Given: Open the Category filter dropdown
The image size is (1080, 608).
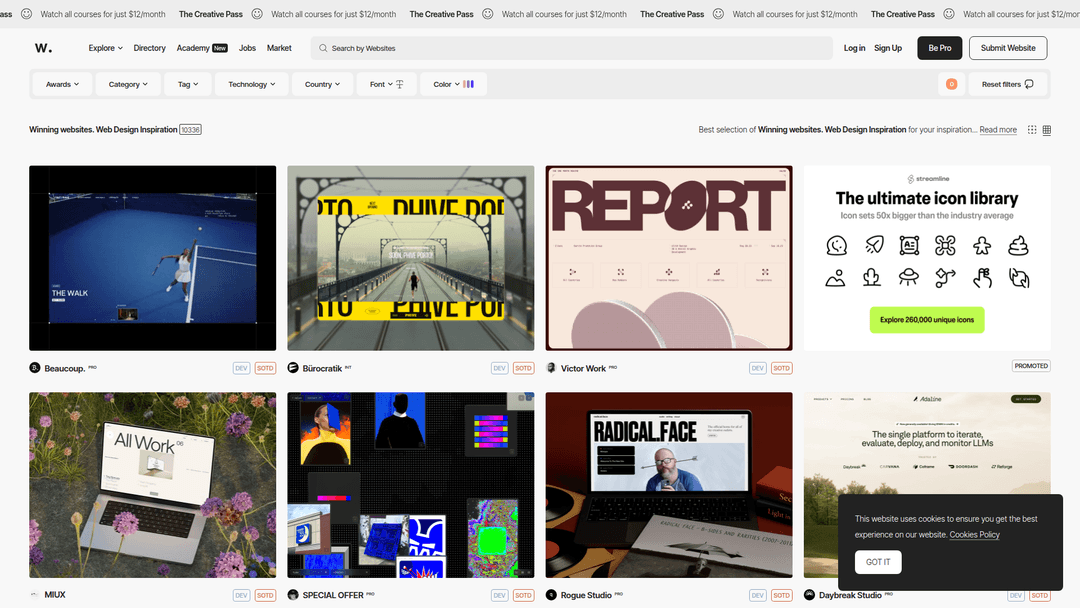Looking at the screenshot, I should click(x=128, y=84).
